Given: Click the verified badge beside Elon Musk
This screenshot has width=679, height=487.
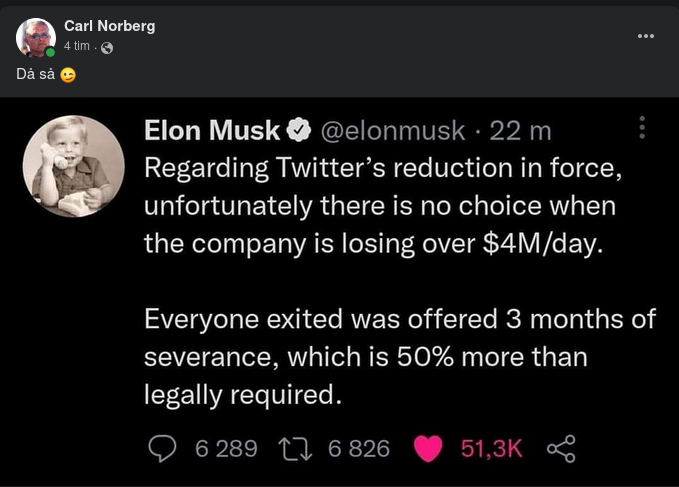Looking at the screenshot, I should [x=298, y=131].
